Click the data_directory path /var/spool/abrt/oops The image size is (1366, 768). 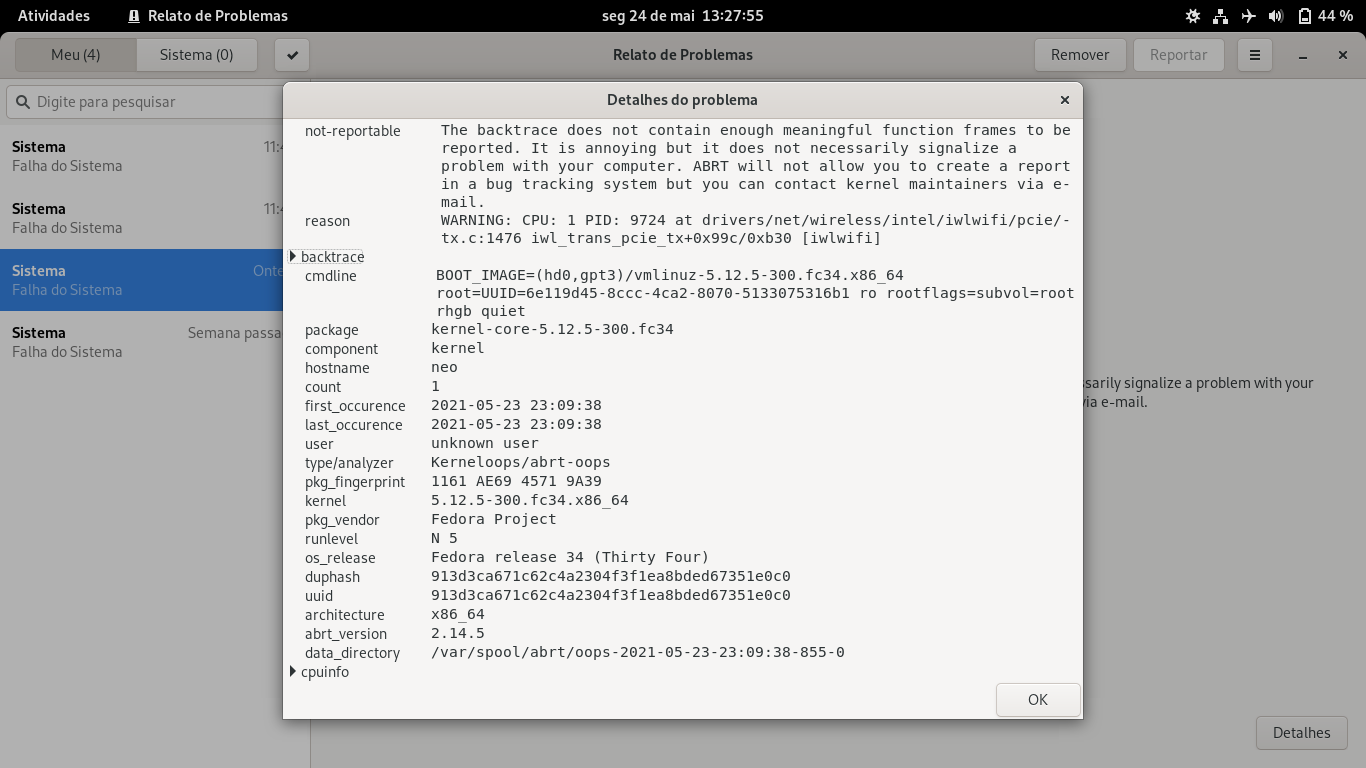click(x=638, y=652)
